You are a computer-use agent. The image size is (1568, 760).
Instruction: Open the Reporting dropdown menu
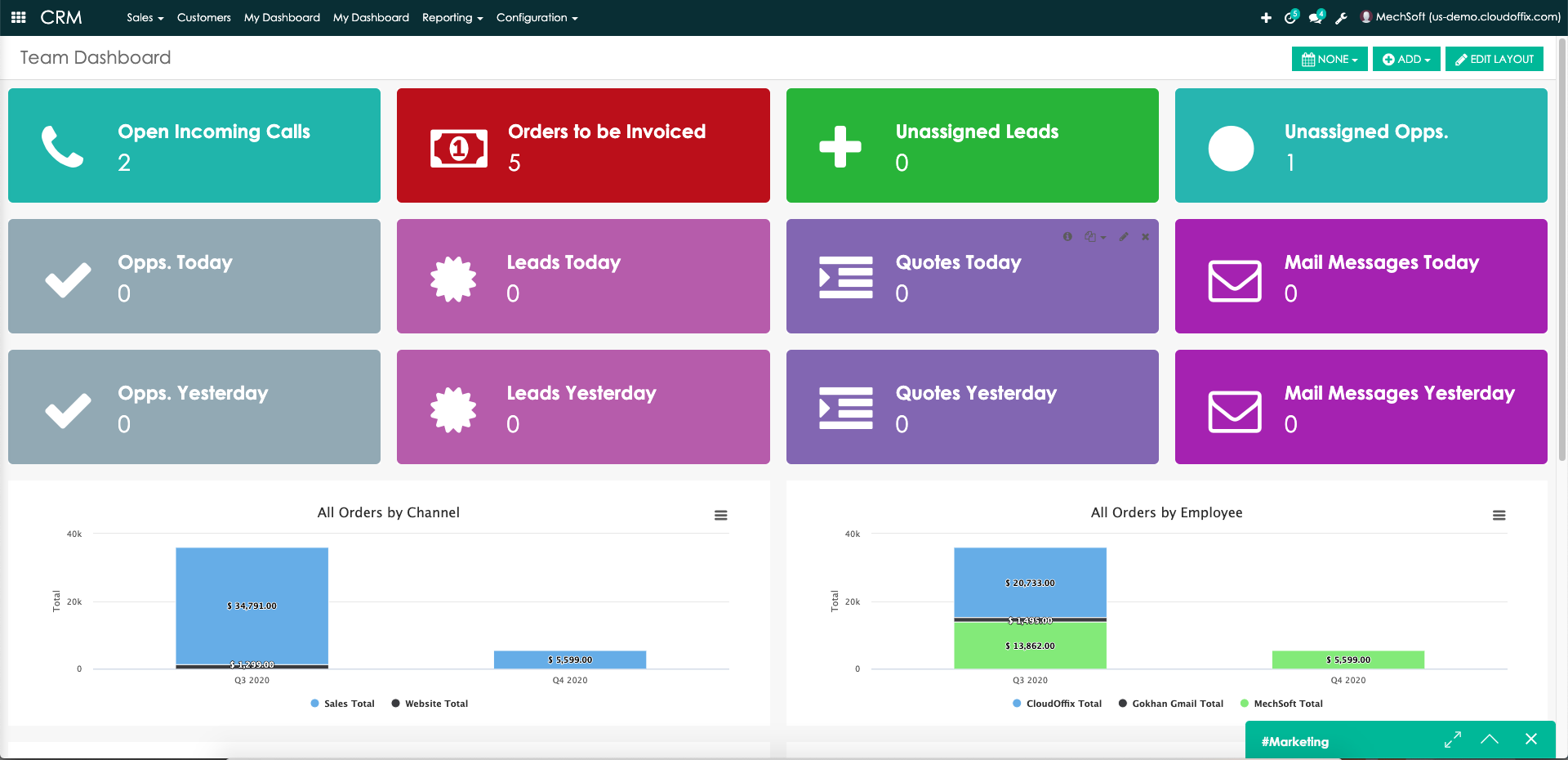click(x=452, y=17)
